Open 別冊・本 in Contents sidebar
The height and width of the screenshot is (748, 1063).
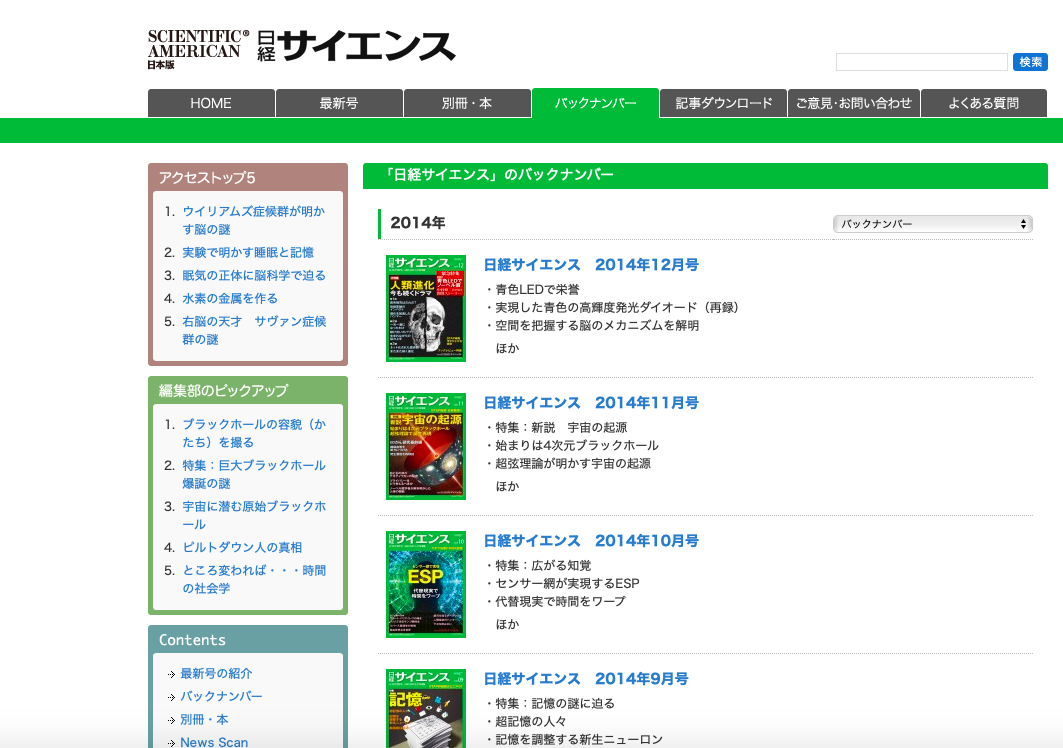204,720
